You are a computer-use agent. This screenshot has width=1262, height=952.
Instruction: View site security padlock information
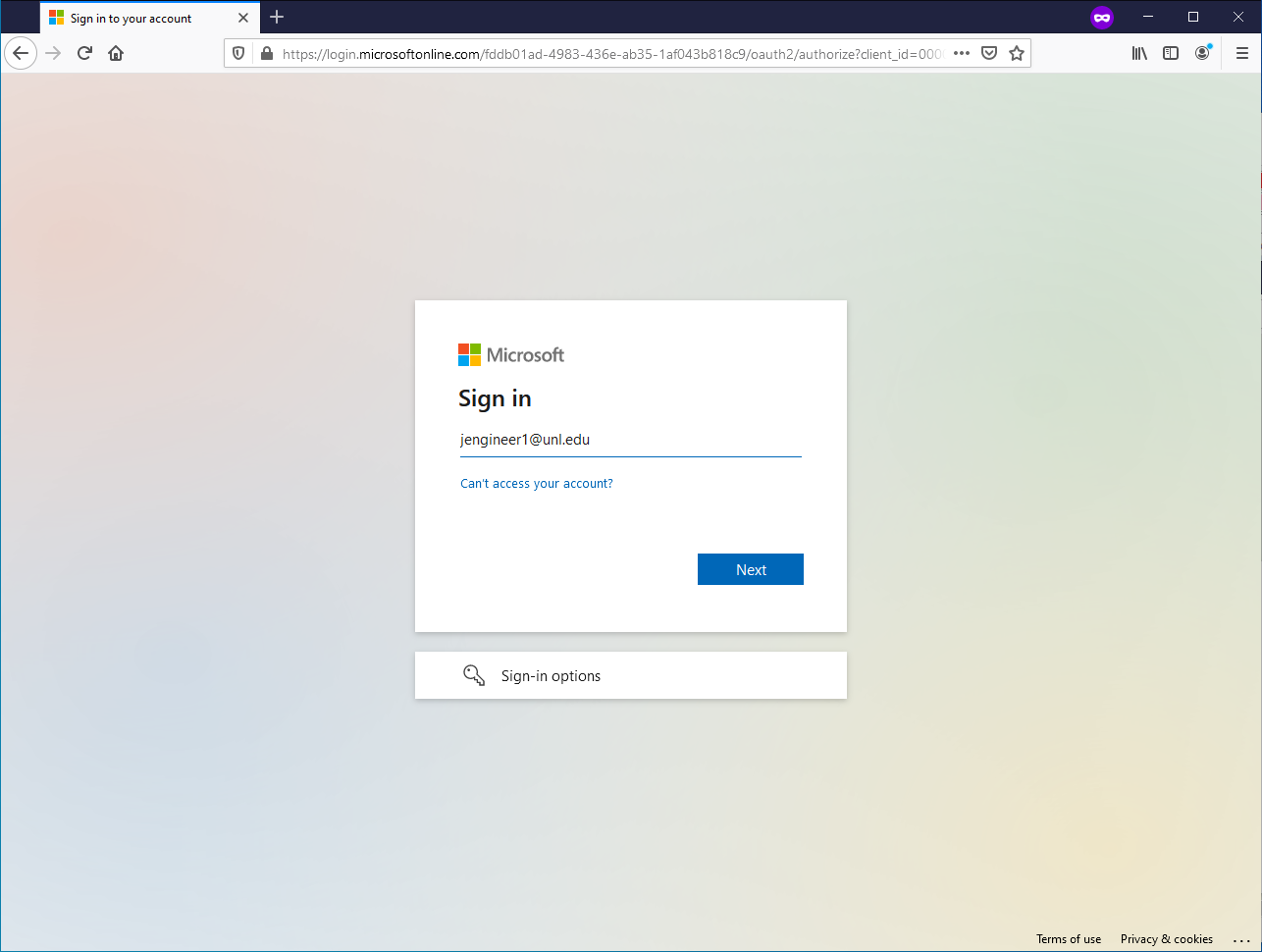266,54
